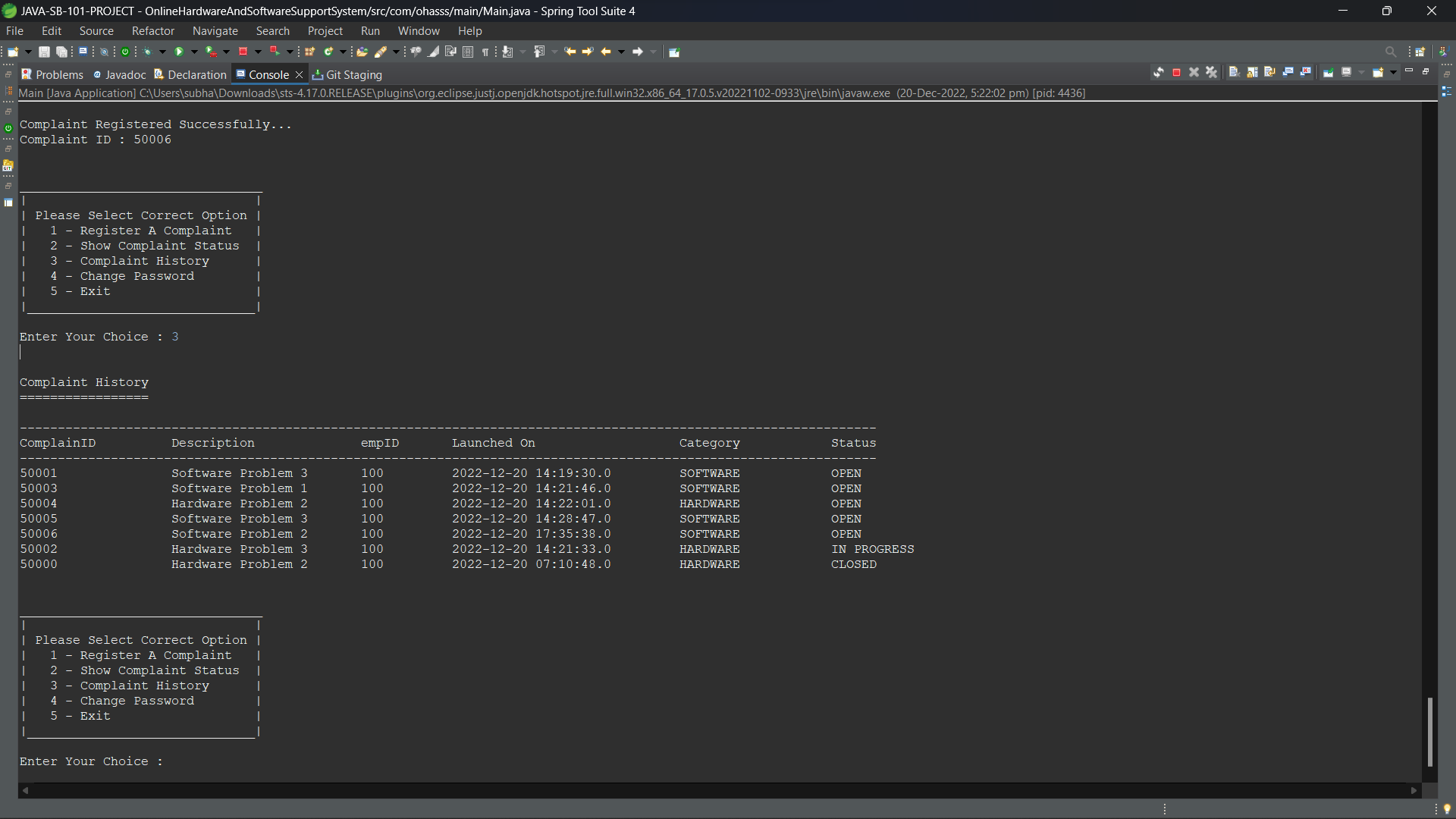
Task: Toggle Word Wrap in console toolbar
Action: pyautogui.click(x=1269, y=73)
